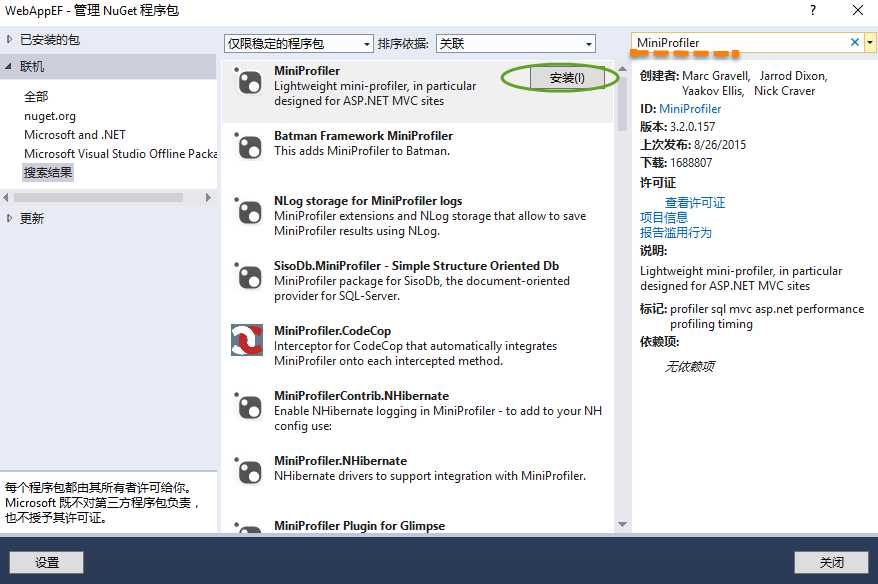
Task: Open the 设置 settings button
Action: [x=46, y=562]
